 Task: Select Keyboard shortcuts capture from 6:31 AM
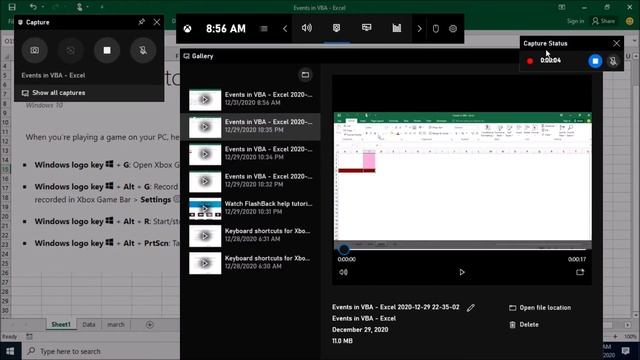point(251,236)
